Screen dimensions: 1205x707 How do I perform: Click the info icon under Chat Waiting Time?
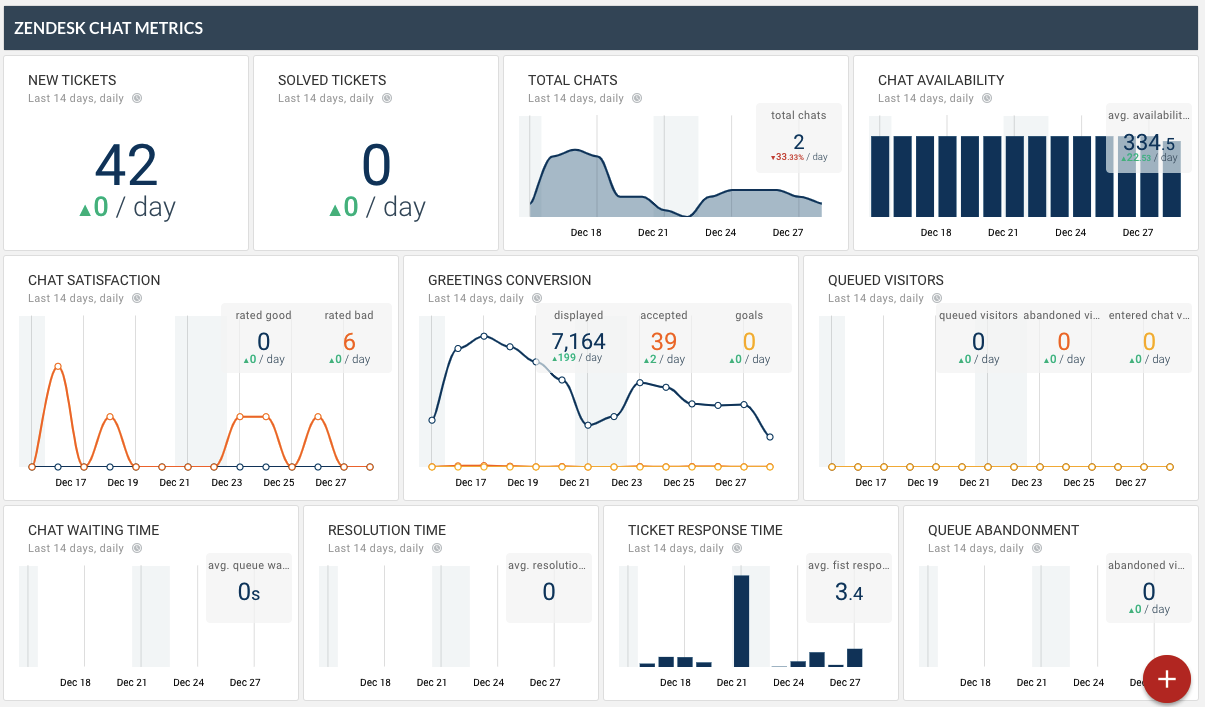click(137, 548)
